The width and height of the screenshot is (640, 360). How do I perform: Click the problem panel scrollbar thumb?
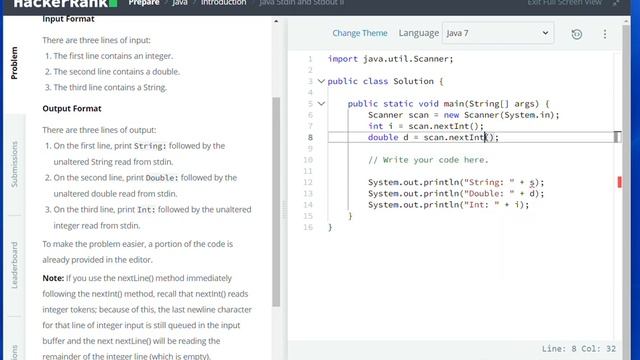click(x=276, y=202)
